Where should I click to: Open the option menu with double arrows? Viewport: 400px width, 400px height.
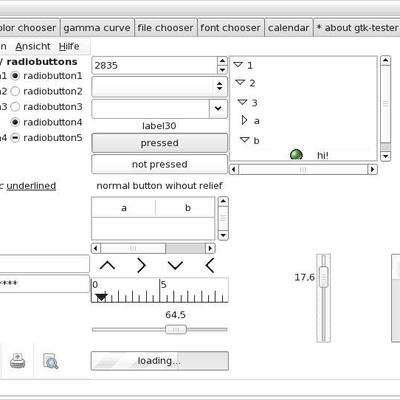click(x=159, y=86)
